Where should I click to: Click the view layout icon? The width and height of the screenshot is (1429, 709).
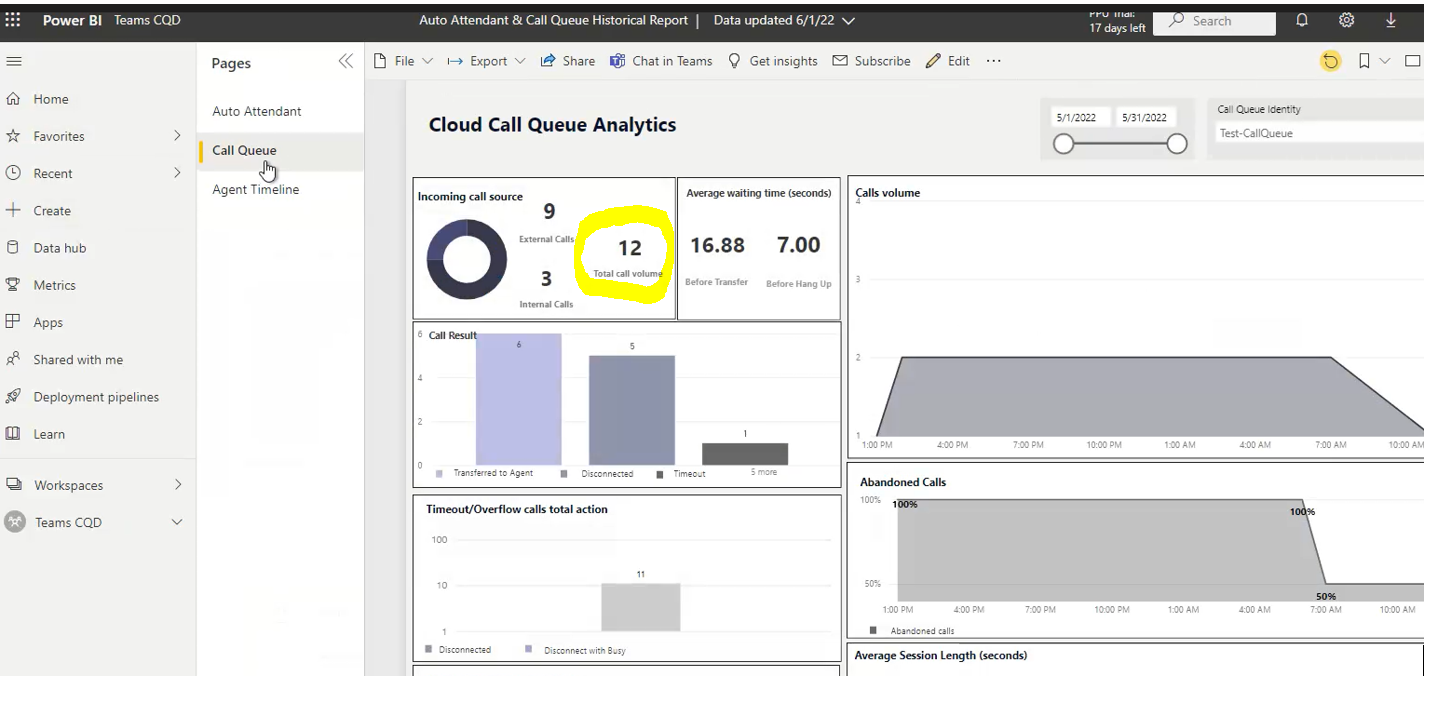[1412, 61]
